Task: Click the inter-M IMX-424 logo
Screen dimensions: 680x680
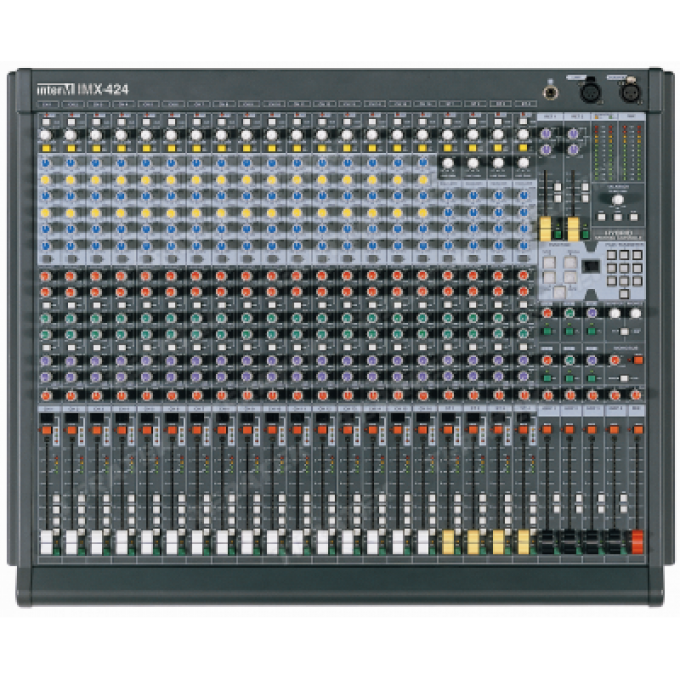Action: click(x=82, y=89)
